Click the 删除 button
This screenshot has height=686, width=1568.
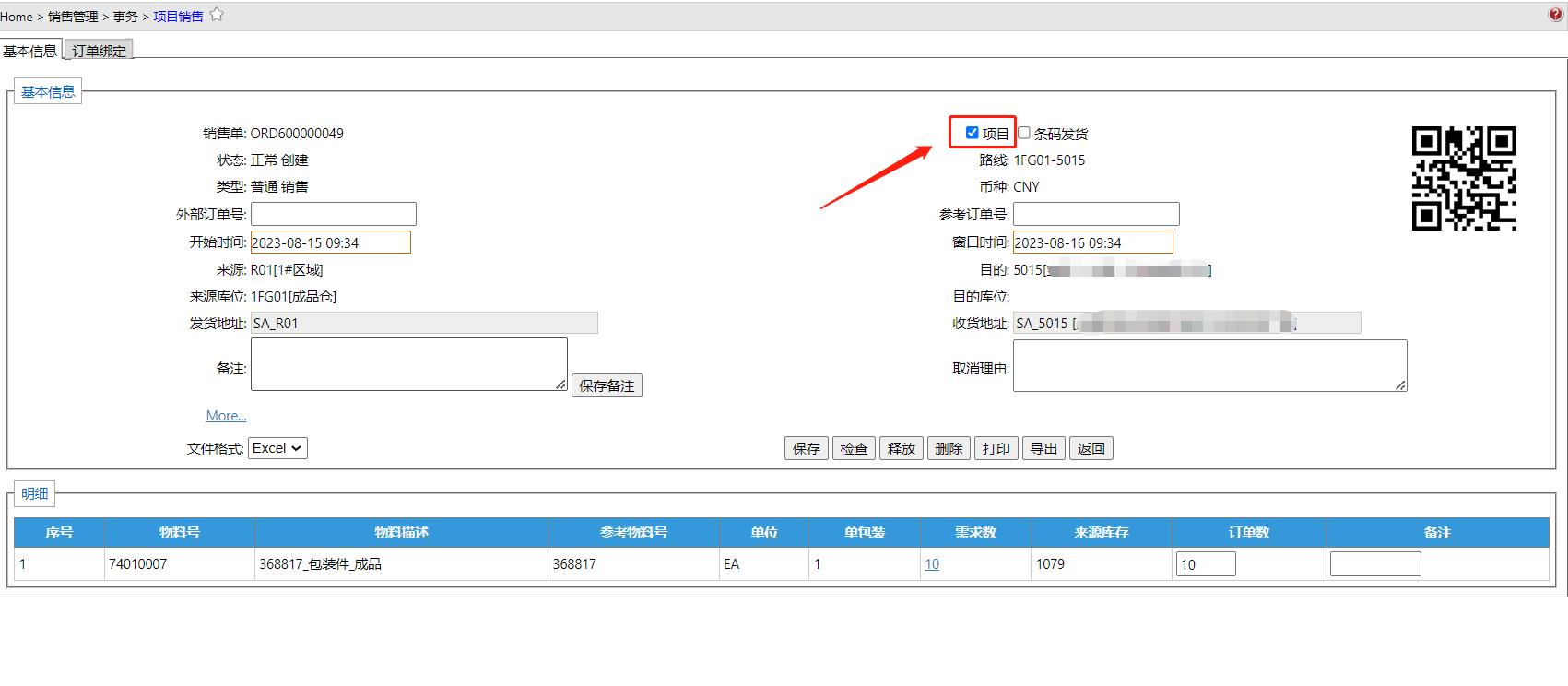[949, 448]
